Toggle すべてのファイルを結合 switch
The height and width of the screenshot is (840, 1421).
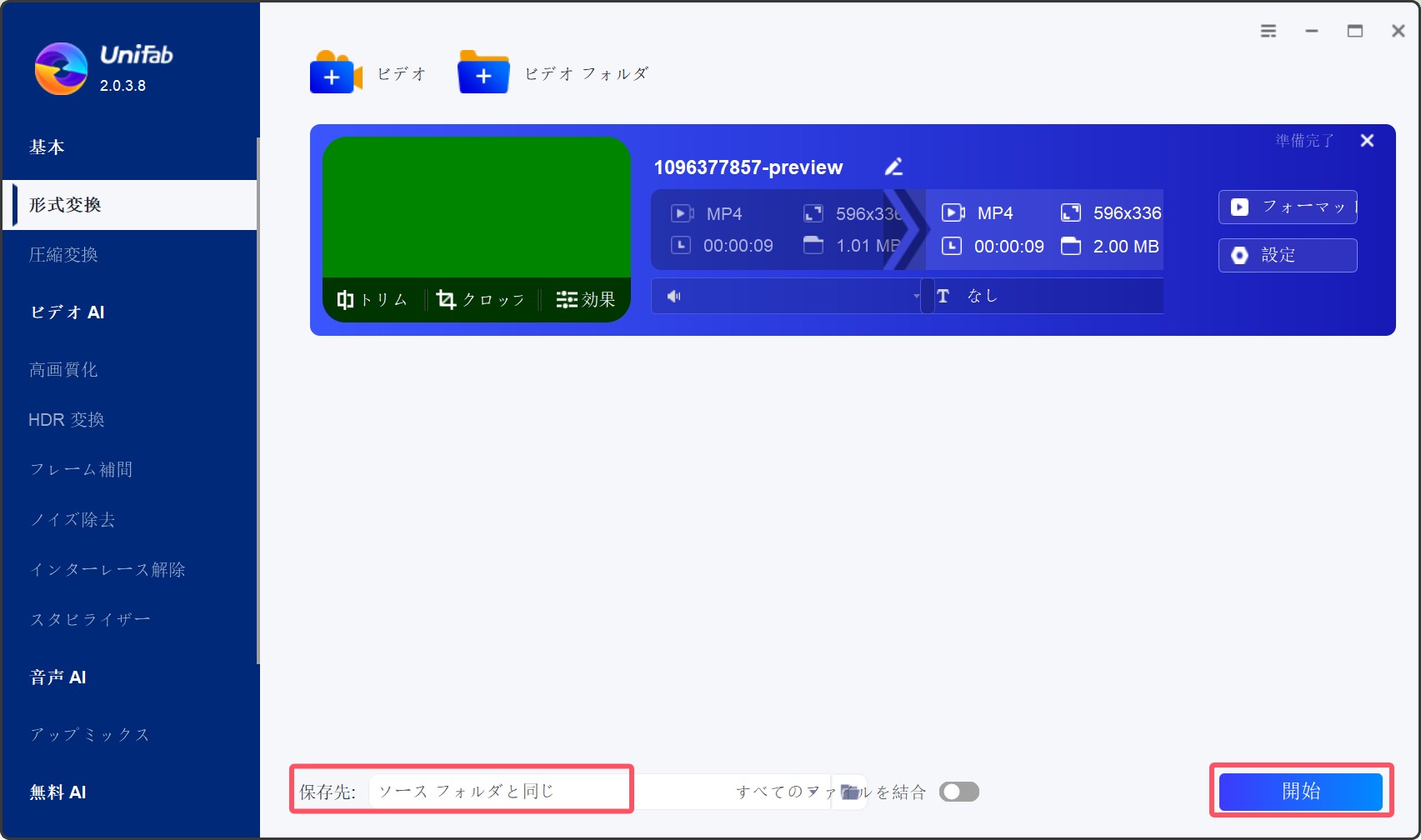959,792
